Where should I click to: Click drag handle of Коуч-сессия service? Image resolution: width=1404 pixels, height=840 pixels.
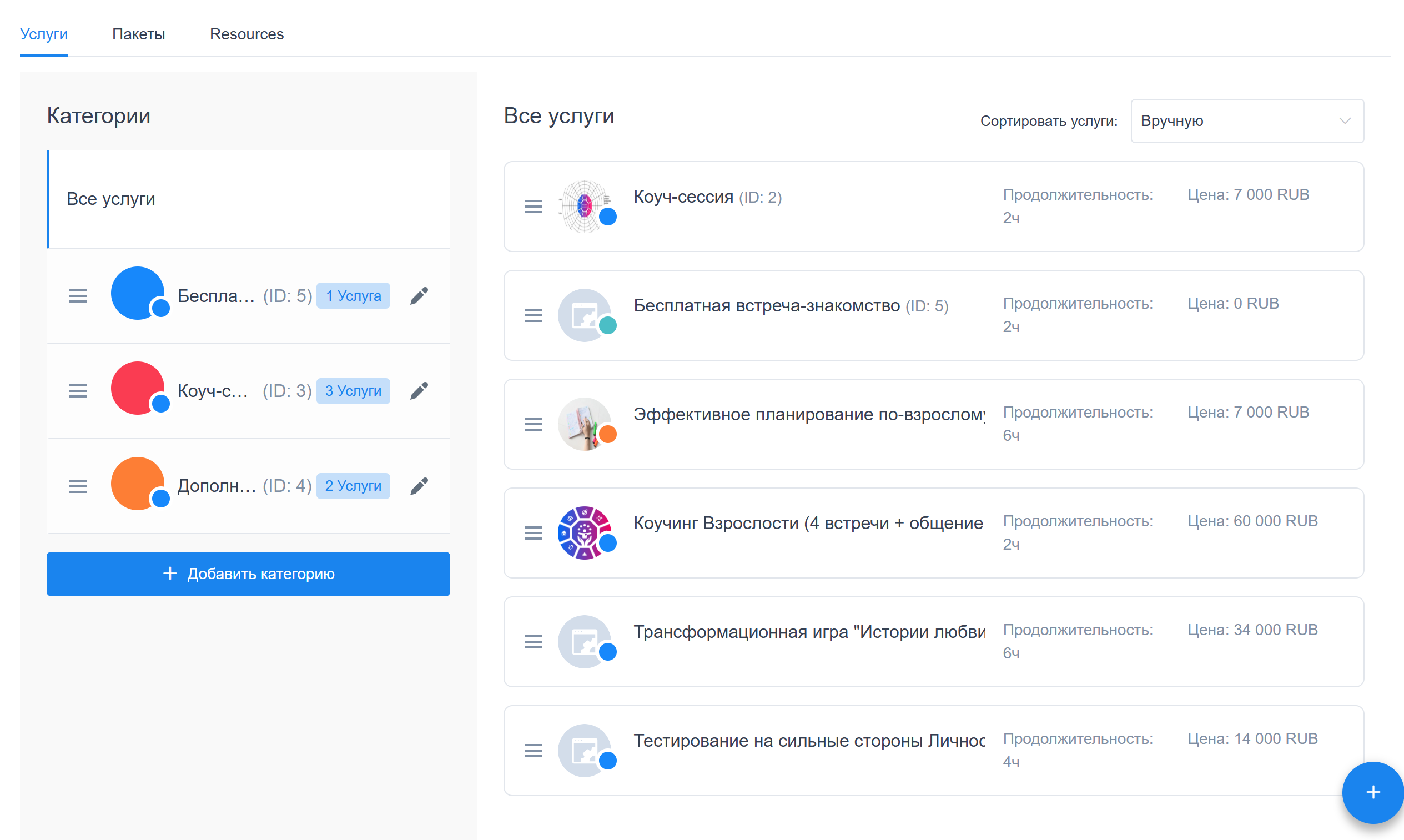click(533, 207)
